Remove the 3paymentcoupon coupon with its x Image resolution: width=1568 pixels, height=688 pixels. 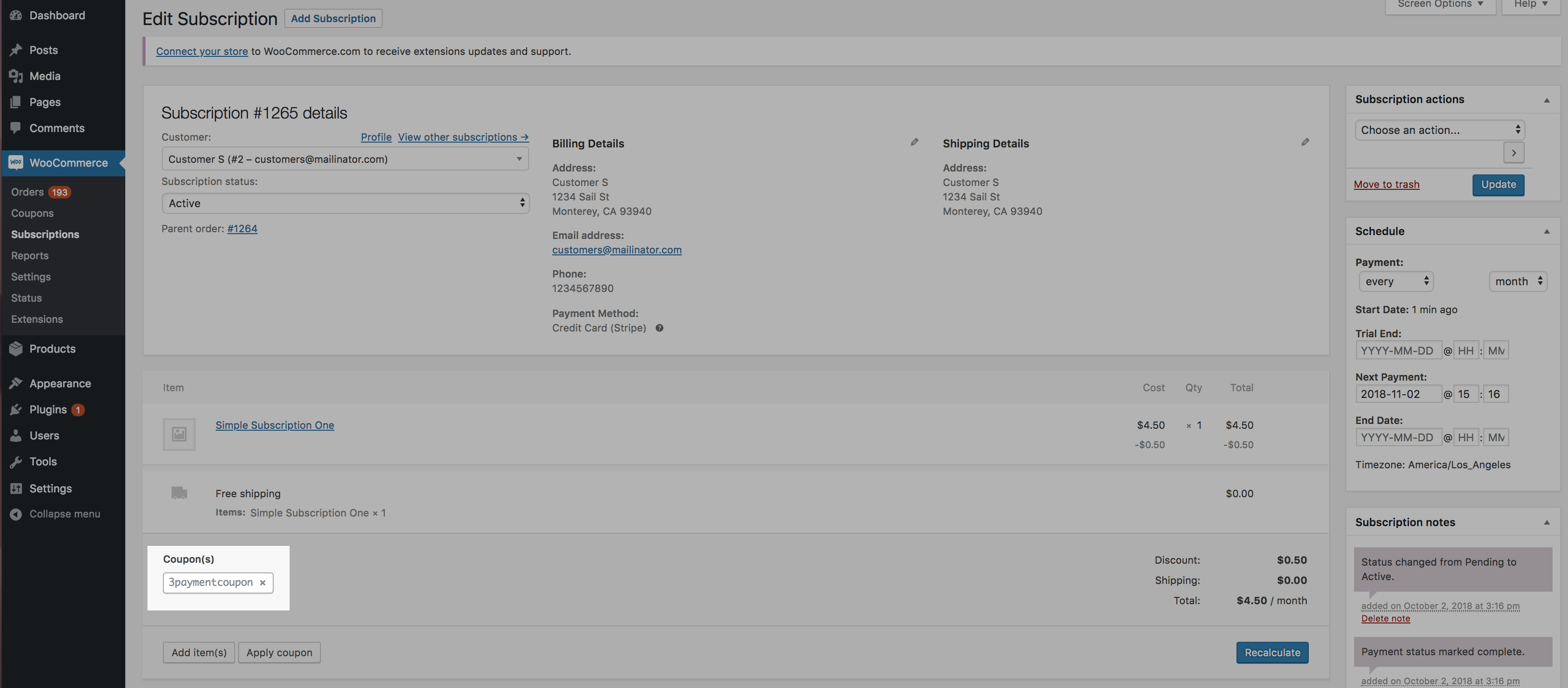click(x=263, y=582)
